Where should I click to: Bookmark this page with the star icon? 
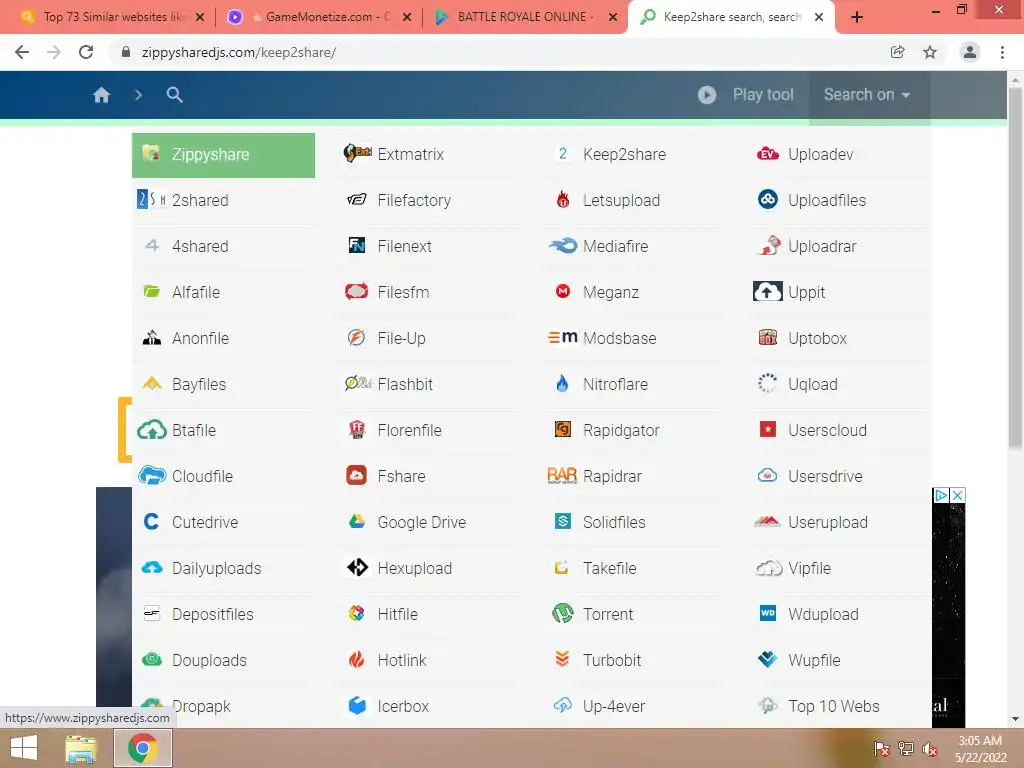click(x=930, y=52)
